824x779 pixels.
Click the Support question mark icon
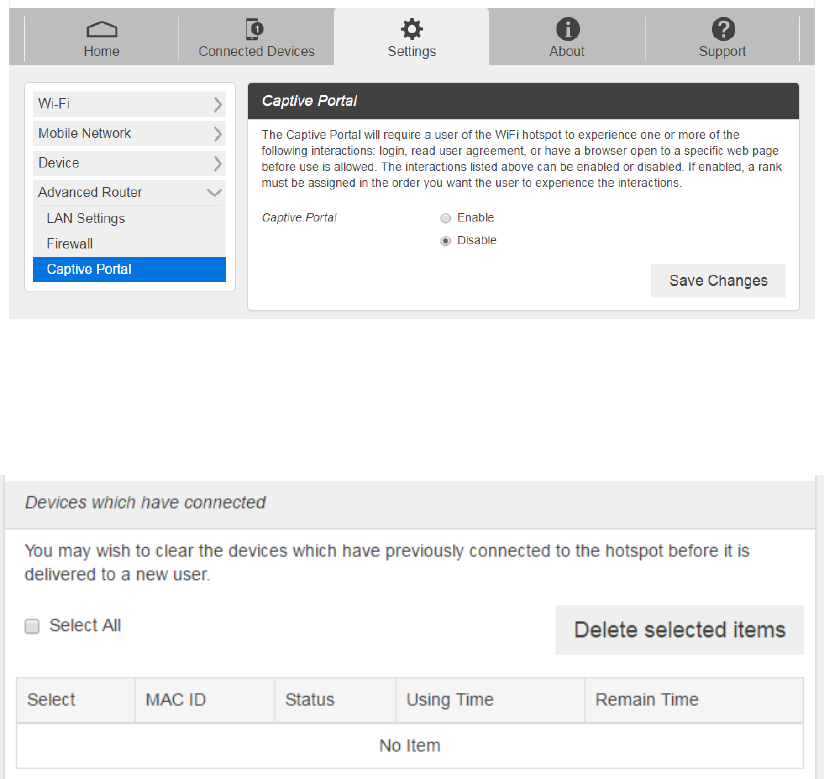click(723, 29)
